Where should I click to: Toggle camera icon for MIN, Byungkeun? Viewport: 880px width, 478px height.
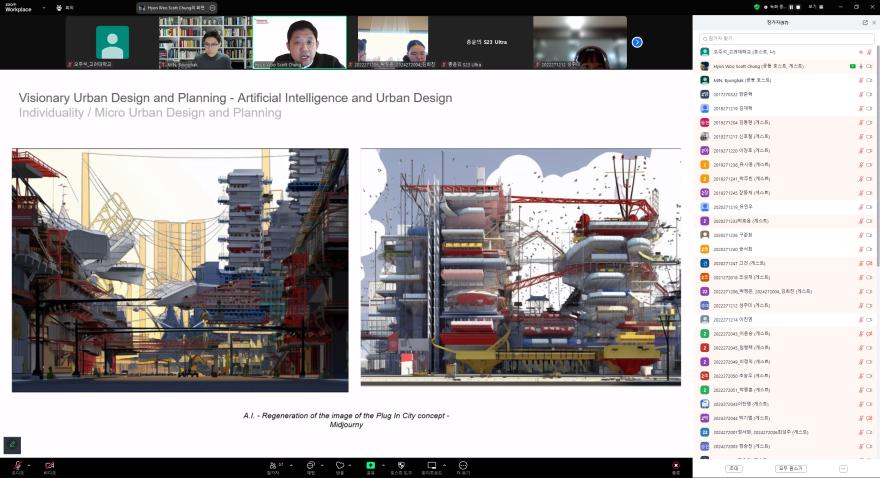pyautogui.click(x=869, y=80)
